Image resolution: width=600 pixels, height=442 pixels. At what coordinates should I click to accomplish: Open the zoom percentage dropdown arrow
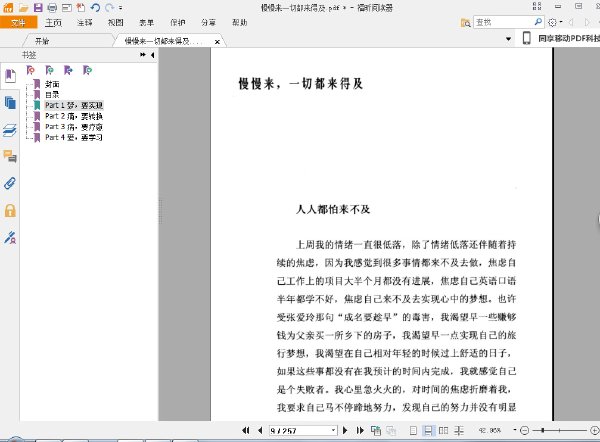(515, 430)
